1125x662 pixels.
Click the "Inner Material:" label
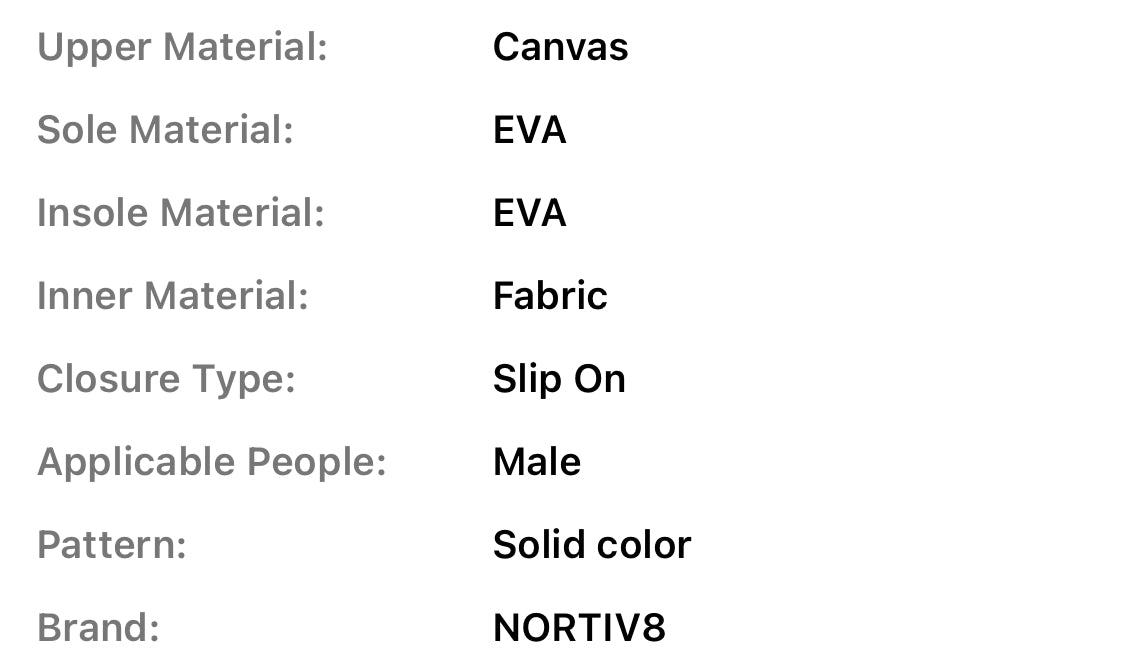[x=172, y=296]
